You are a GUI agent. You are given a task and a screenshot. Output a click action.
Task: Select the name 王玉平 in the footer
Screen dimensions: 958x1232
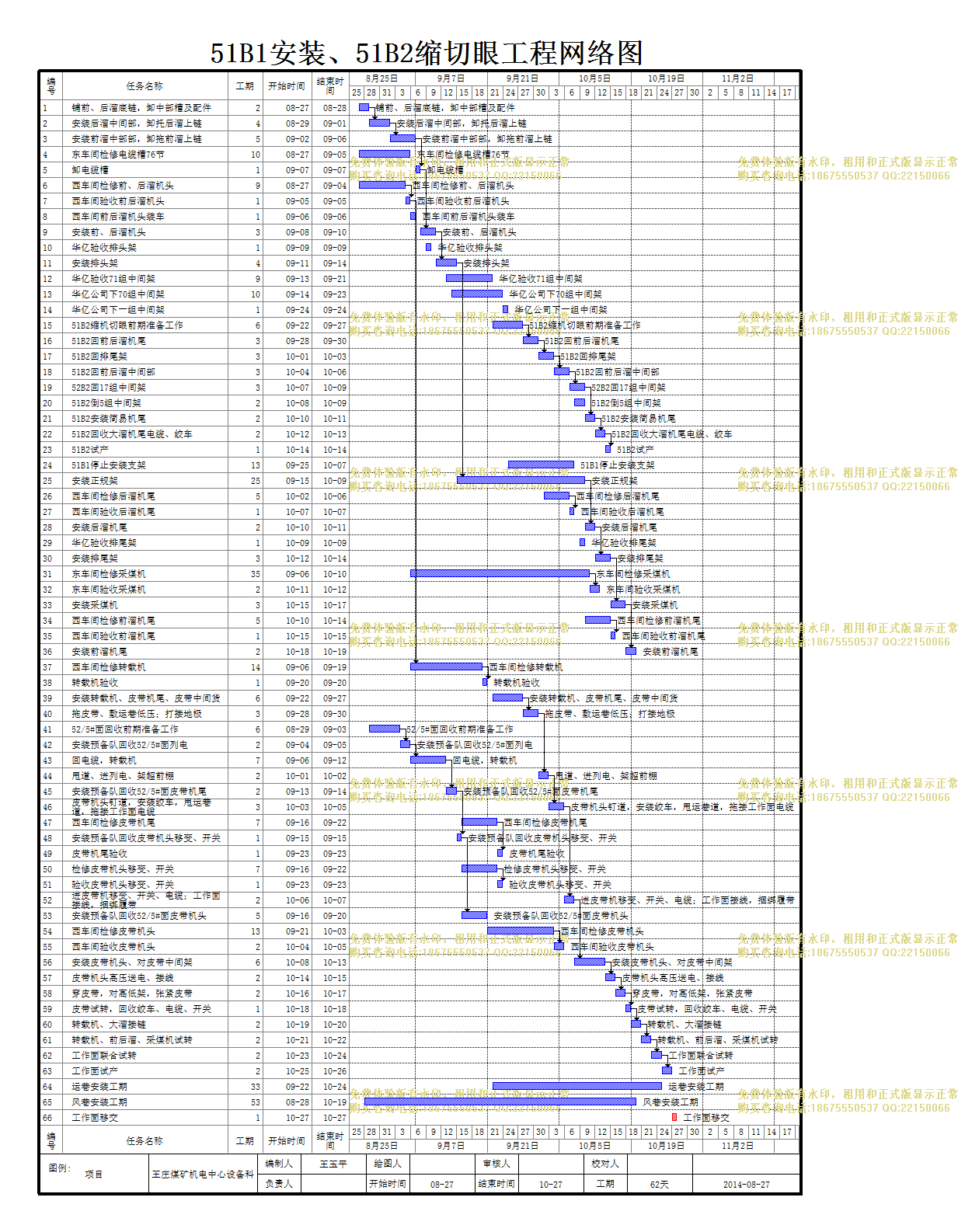click(333, 1164)
